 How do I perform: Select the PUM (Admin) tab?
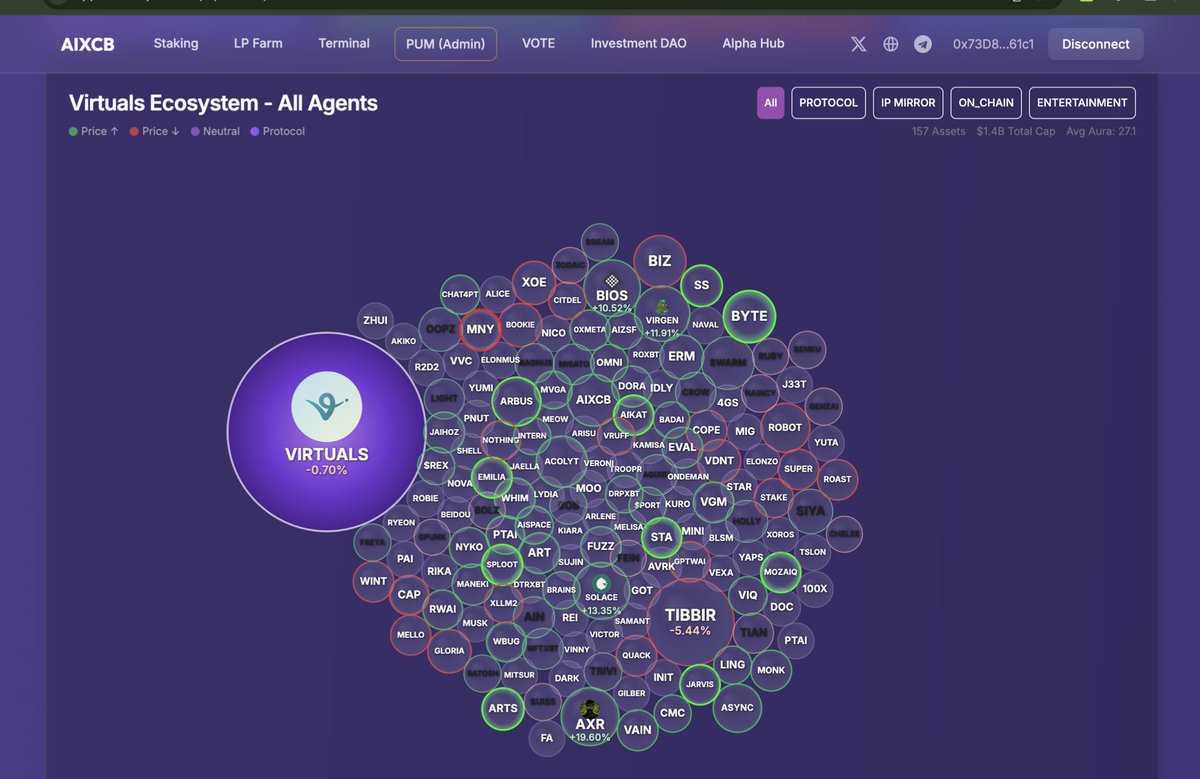(x=445, y=44)
